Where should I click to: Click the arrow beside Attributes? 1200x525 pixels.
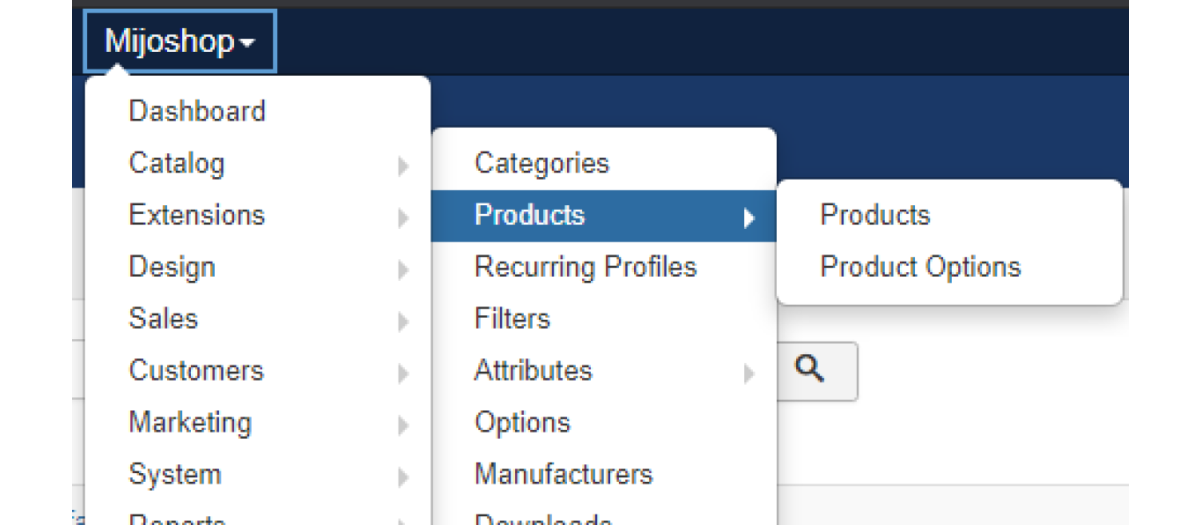(x=749, y=374)
